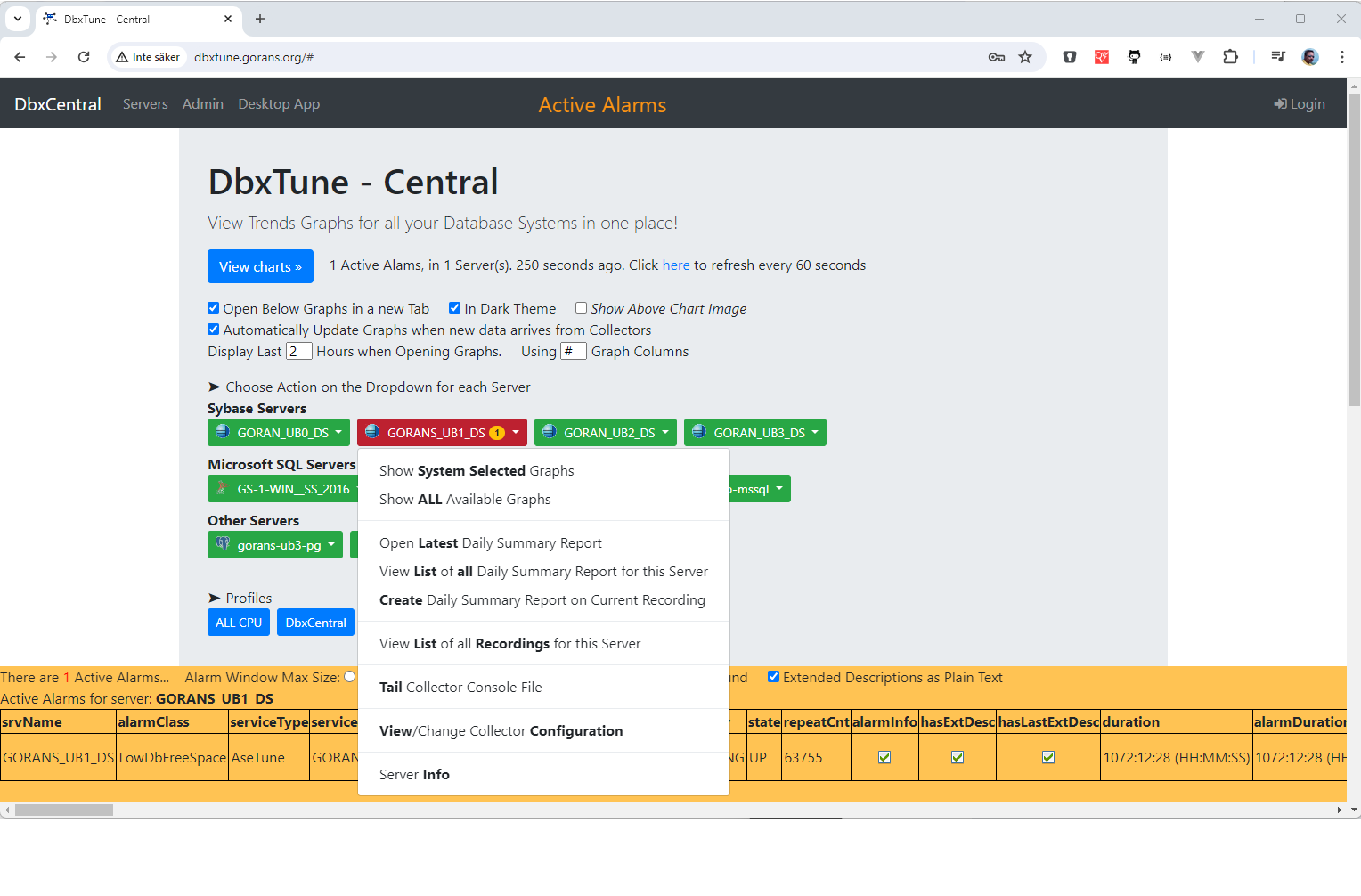
Task: Open the 'Desktop App' navbar item
Action: pos(279,103)
